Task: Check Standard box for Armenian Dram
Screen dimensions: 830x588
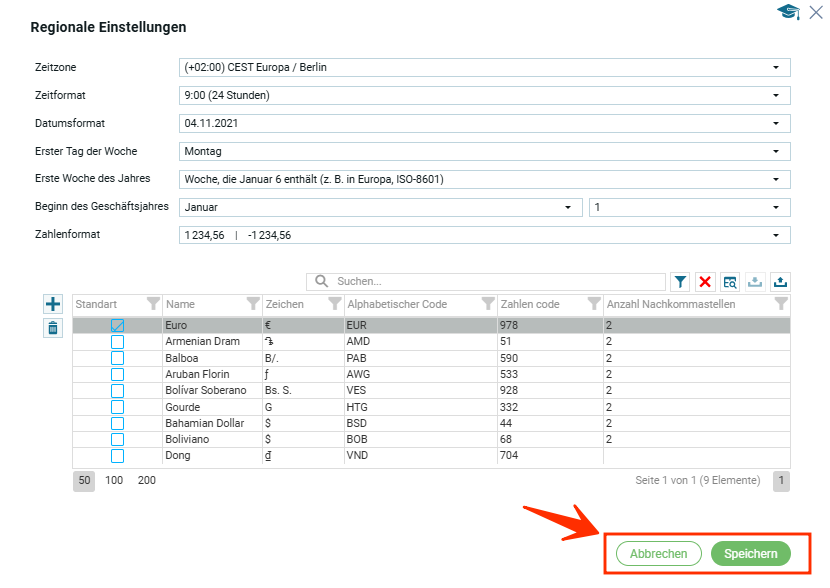Action: [117, 342]
